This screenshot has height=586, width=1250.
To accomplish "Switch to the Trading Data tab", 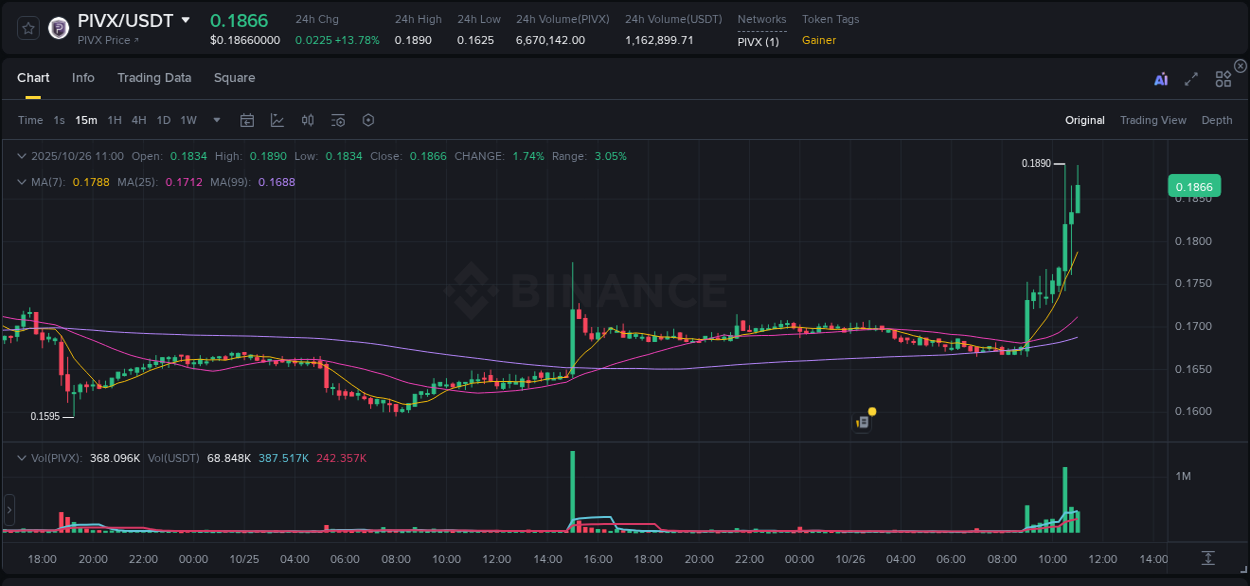I will (x=154, y=77).
